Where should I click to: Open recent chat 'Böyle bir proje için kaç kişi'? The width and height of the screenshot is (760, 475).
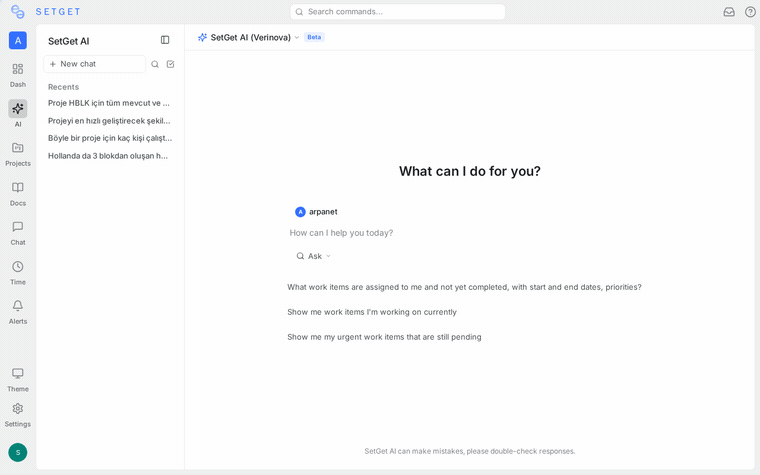click(109, 138)
